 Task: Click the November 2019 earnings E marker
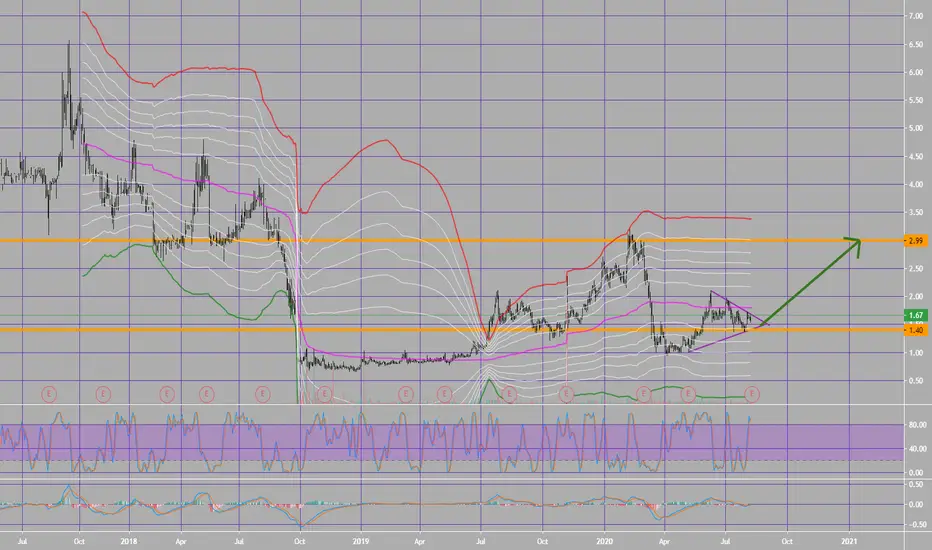pos(566,394)
